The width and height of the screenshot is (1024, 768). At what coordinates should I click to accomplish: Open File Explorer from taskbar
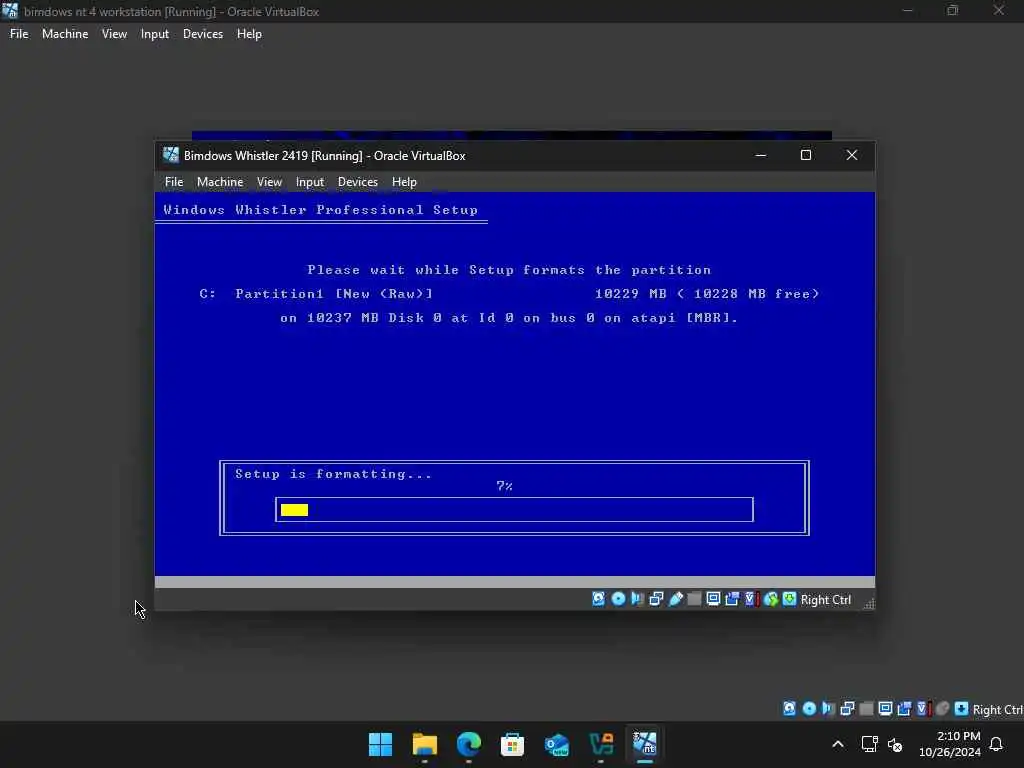[x=424, y=744]
